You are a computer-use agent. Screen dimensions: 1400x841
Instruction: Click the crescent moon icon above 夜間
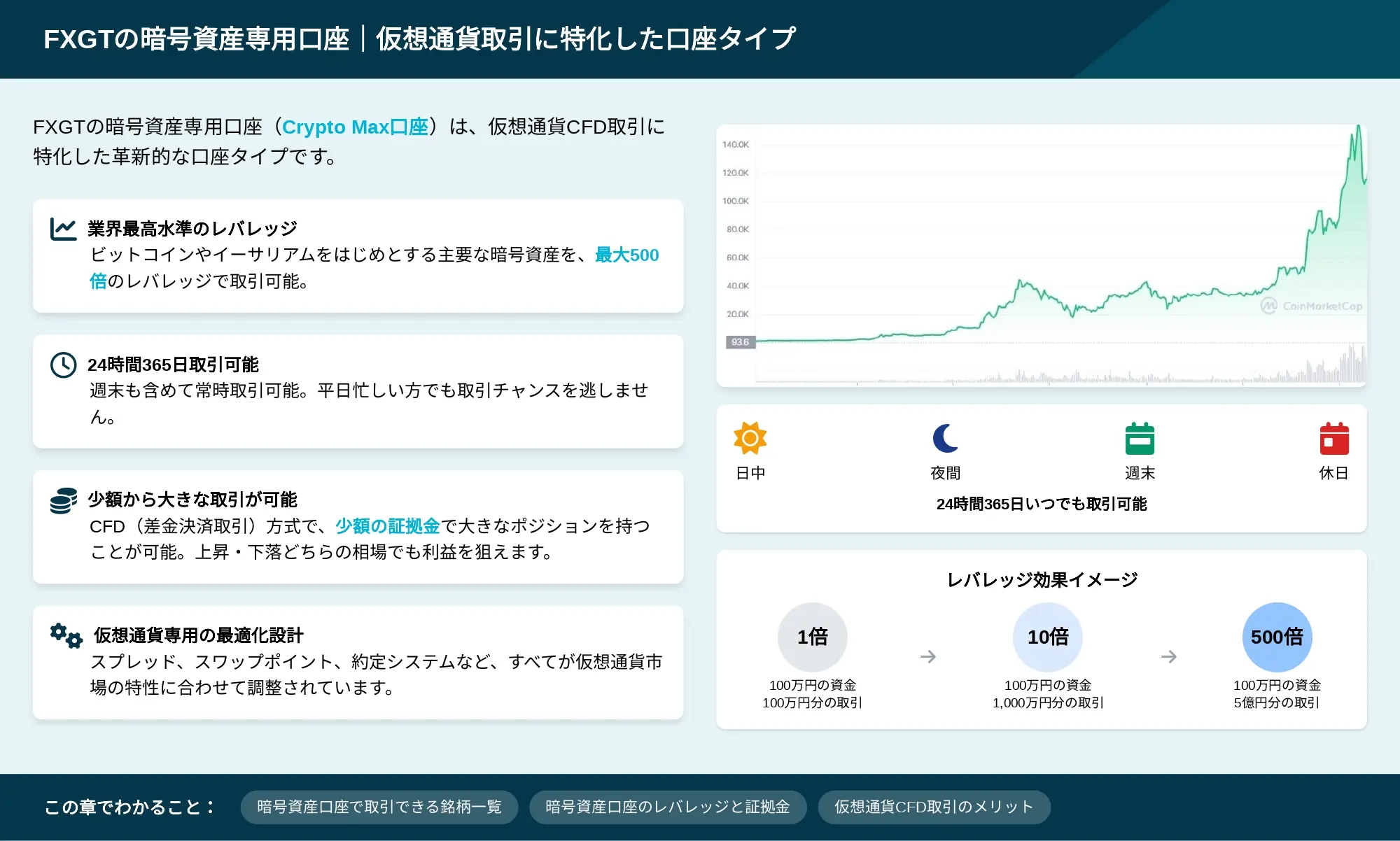(945, 439)
